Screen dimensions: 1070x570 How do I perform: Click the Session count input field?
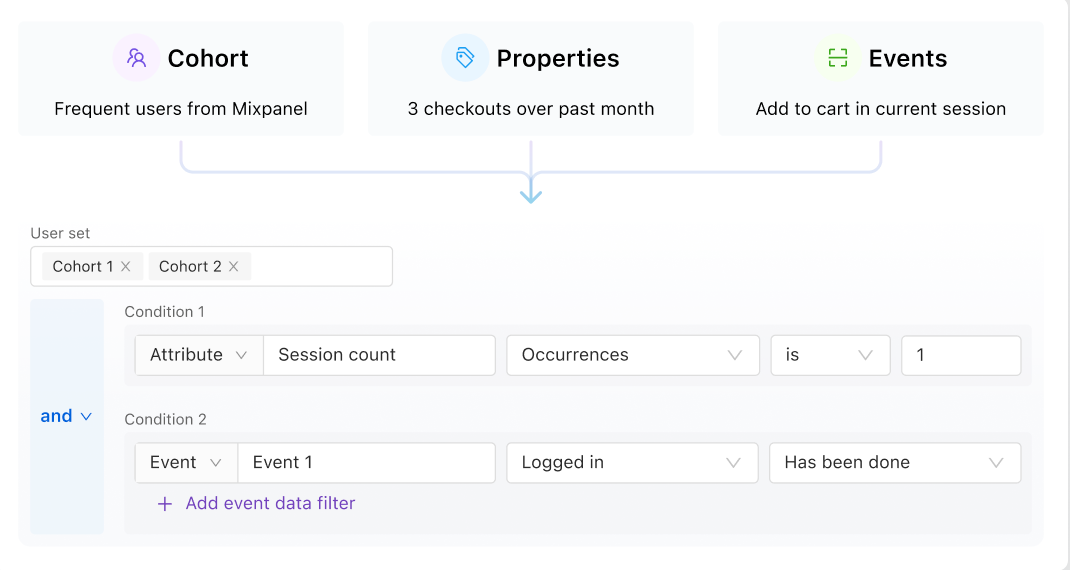[x=379, y=355]
